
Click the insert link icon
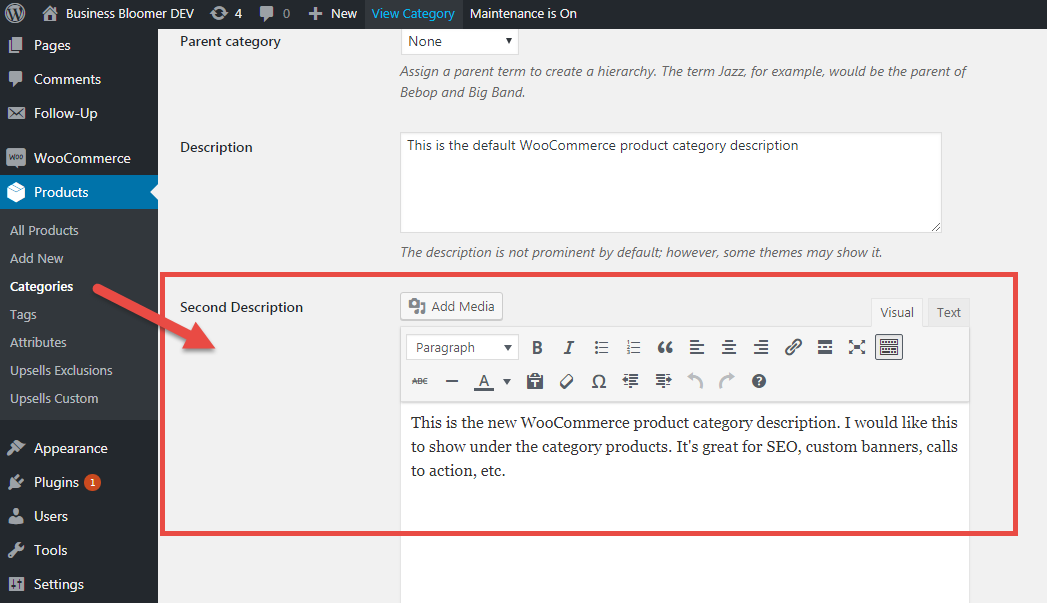coord(793,348)
